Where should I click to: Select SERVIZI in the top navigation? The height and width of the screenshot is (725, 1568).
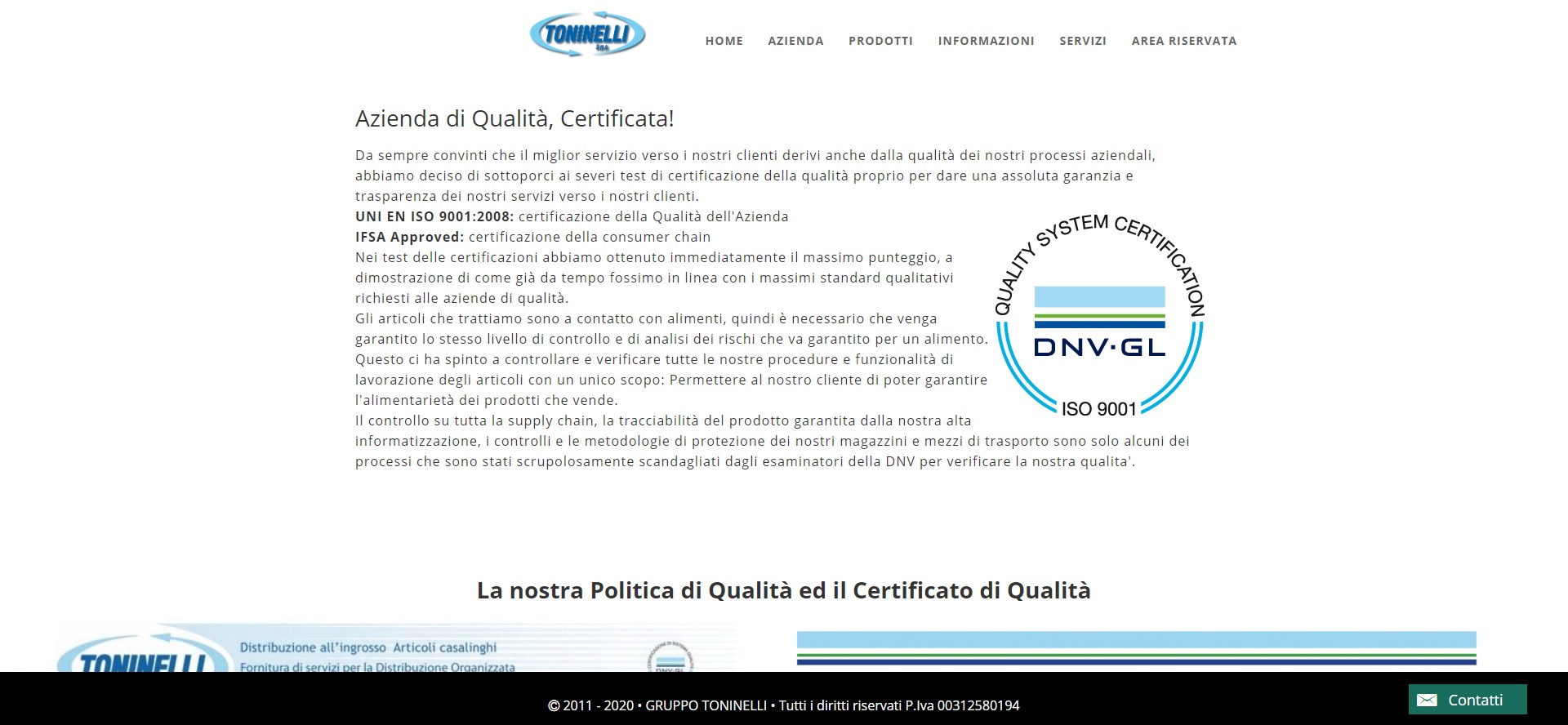(1082, 41)
